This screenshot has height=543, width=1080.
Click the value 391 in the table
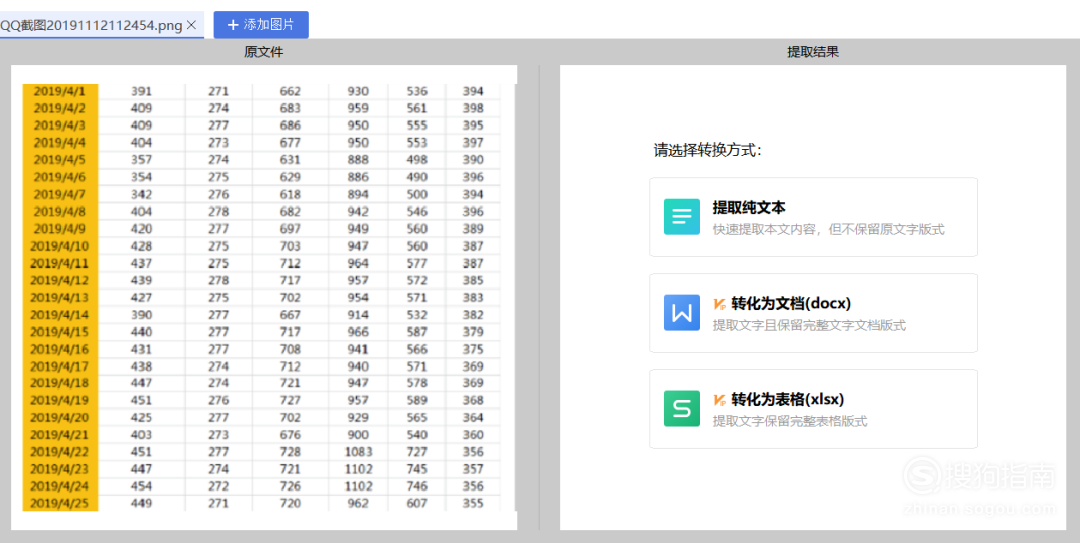(141, 91)
